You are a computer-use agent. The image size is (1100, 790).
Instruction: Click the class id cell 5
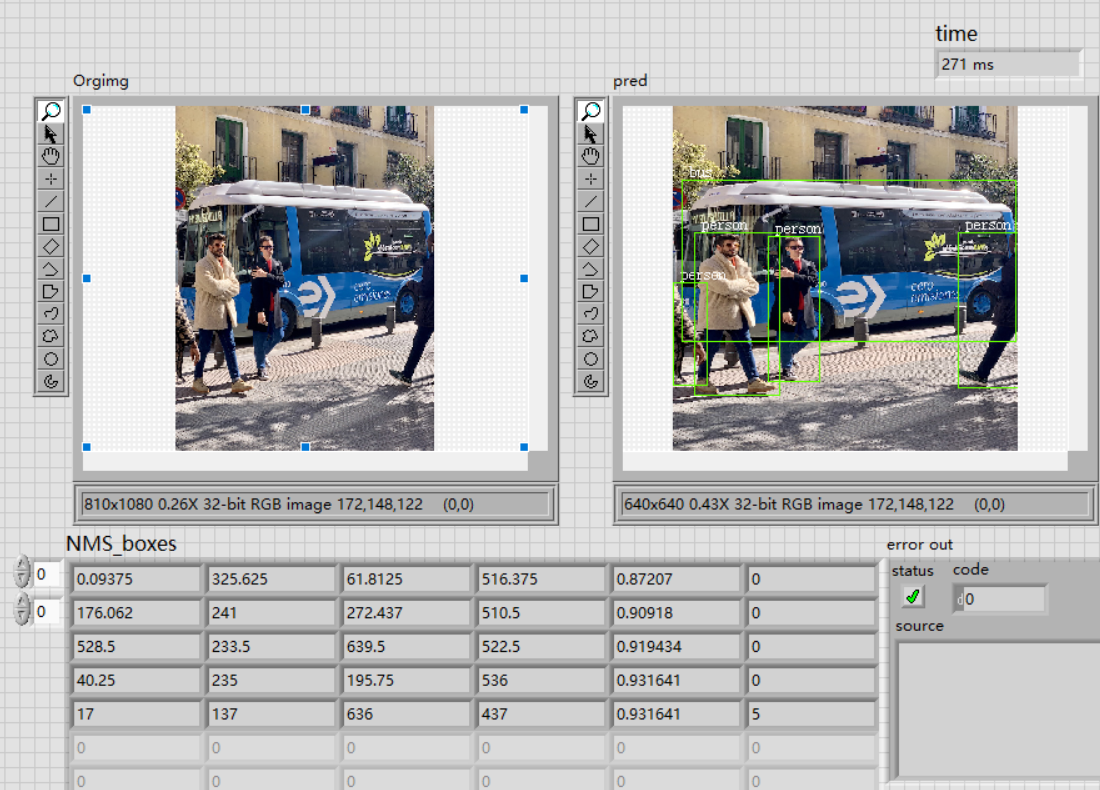click(812, 714)
